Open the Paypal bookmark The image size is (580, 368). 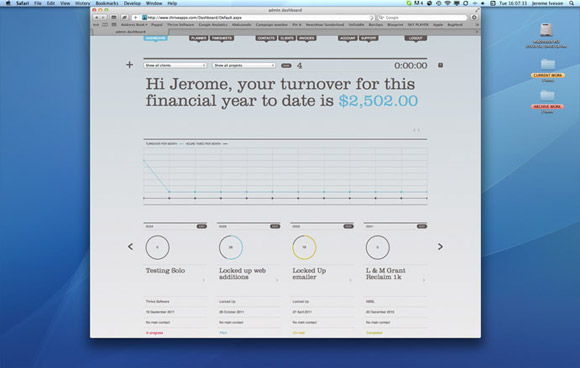pyautogui.click(x=157, y=25)
